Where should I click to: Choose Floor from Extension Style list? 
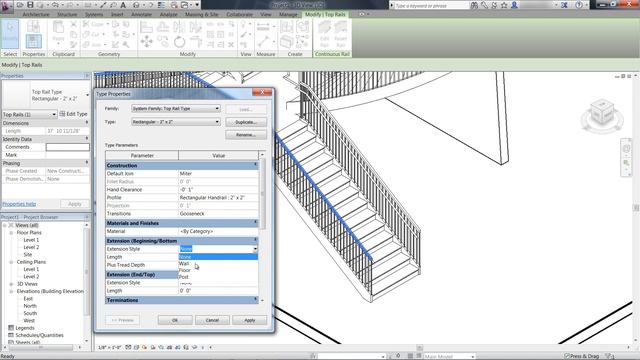click(x=218, y=270)
